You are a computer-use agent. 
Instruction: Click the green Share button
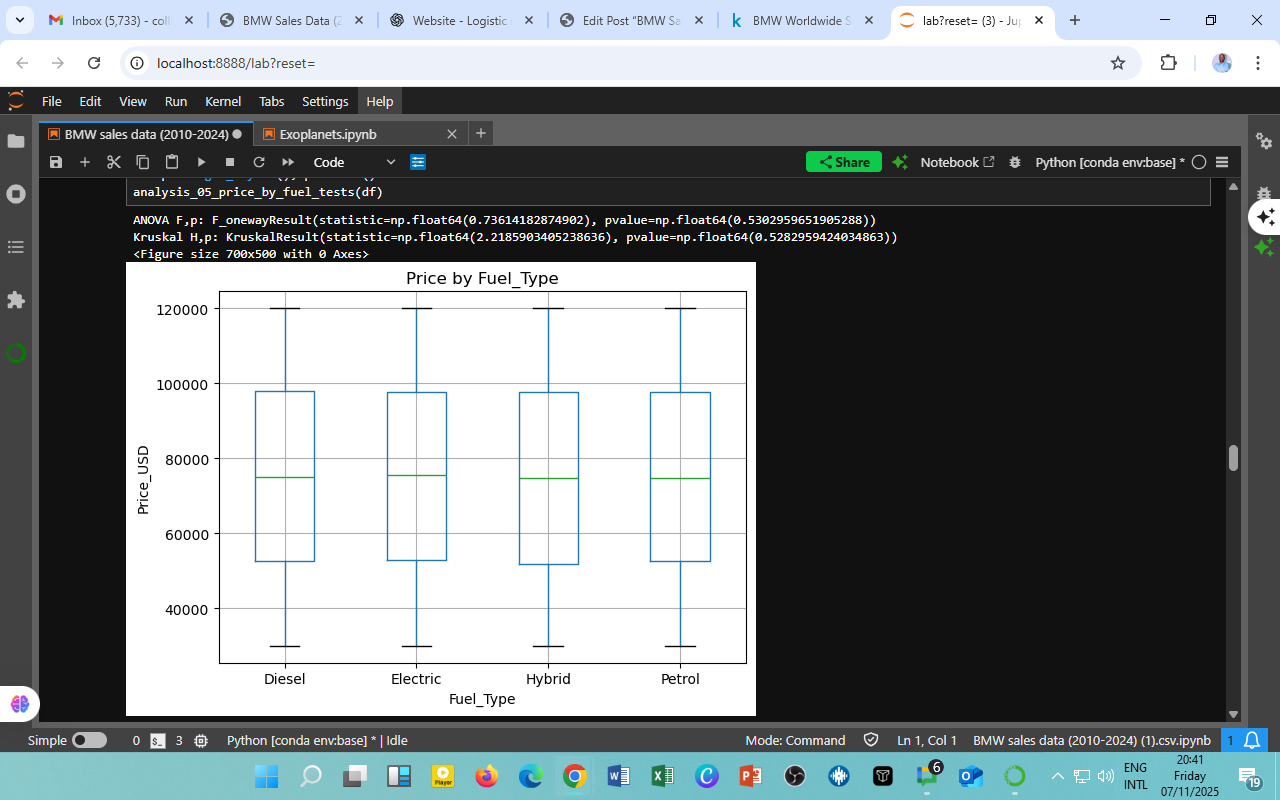(843, 162)
